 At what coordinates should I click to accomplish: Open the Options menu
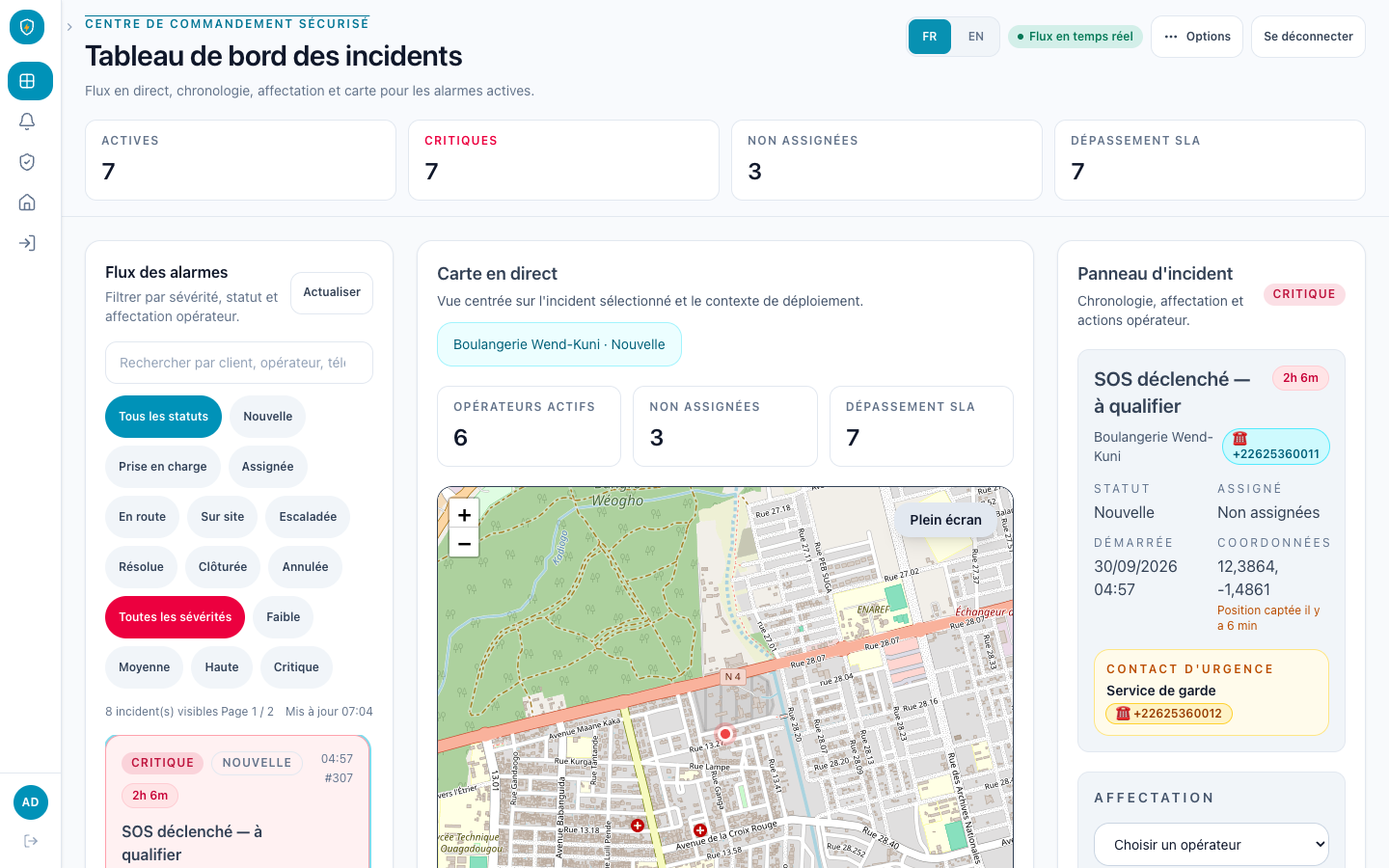1196,37
